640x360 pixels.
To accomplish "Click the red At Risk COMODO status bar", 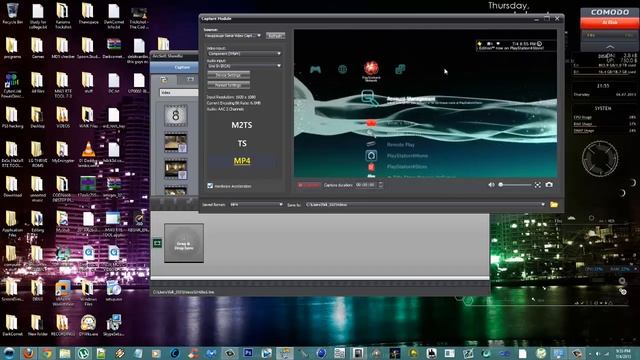I will tap(610, 23).
